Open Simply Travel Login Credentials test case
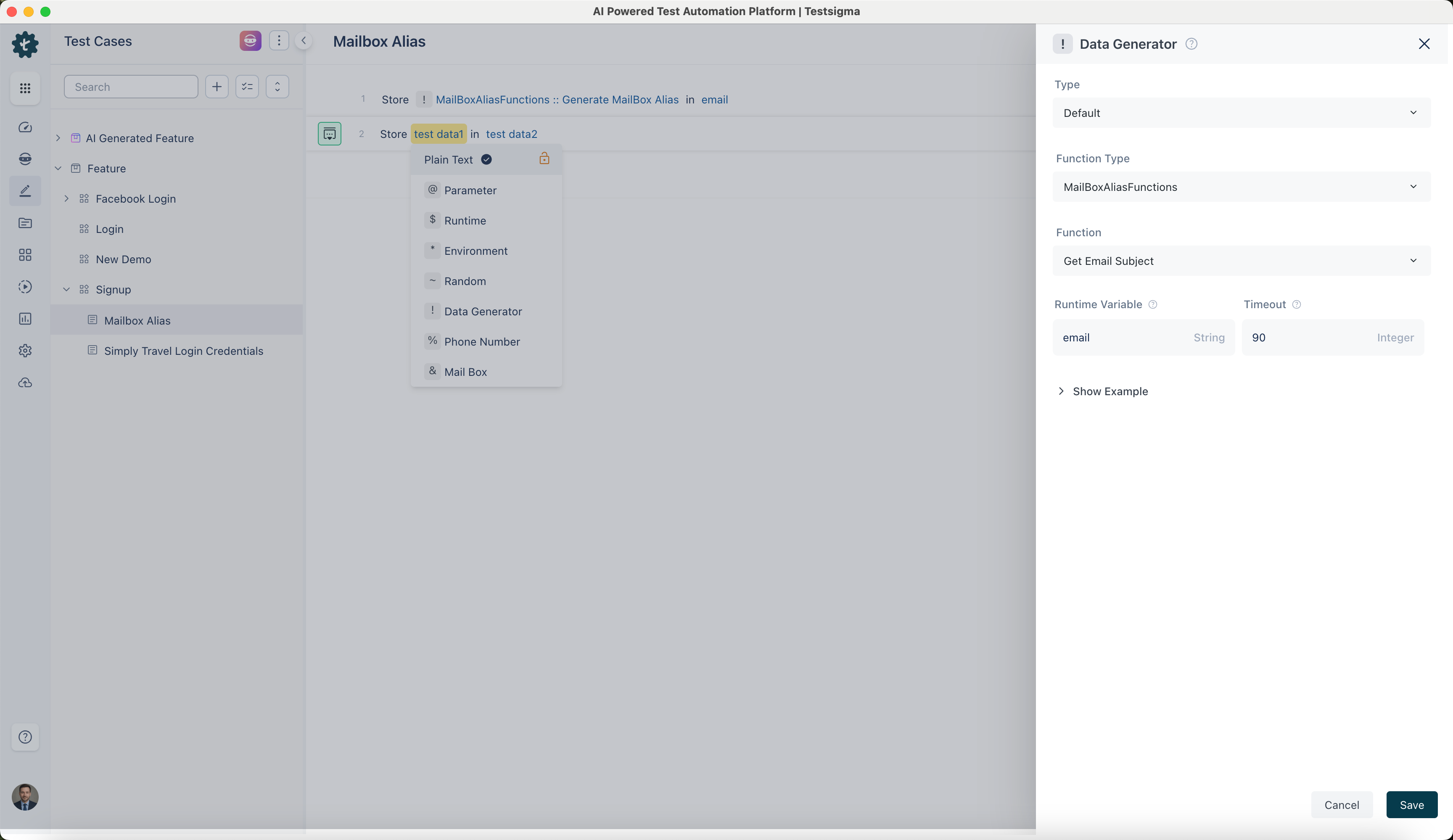Image resolution: width=1453 pixels, height=840 pixels. (183, 351)
